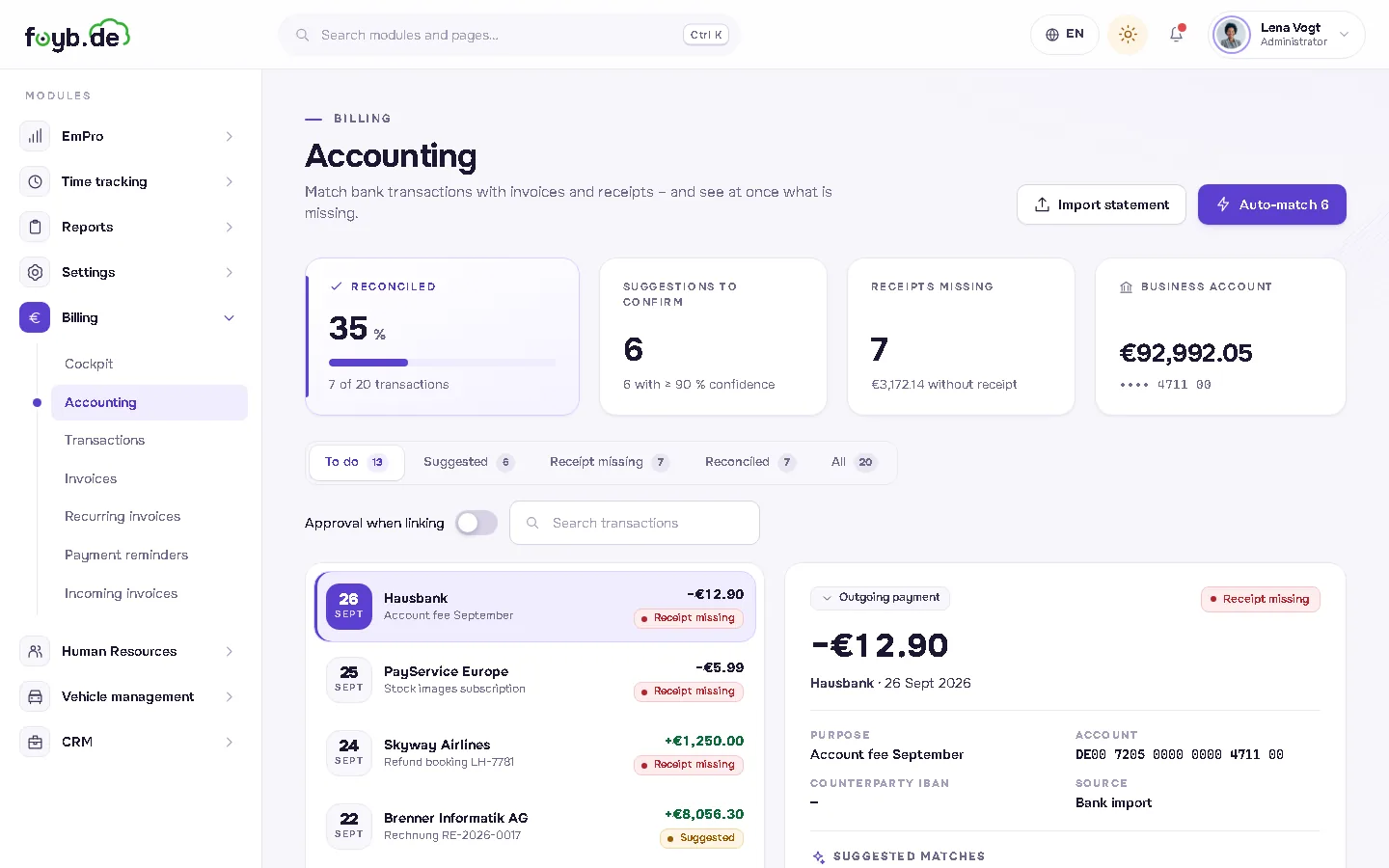
Task: Show the All transactions tab
Action: point(853,463)
